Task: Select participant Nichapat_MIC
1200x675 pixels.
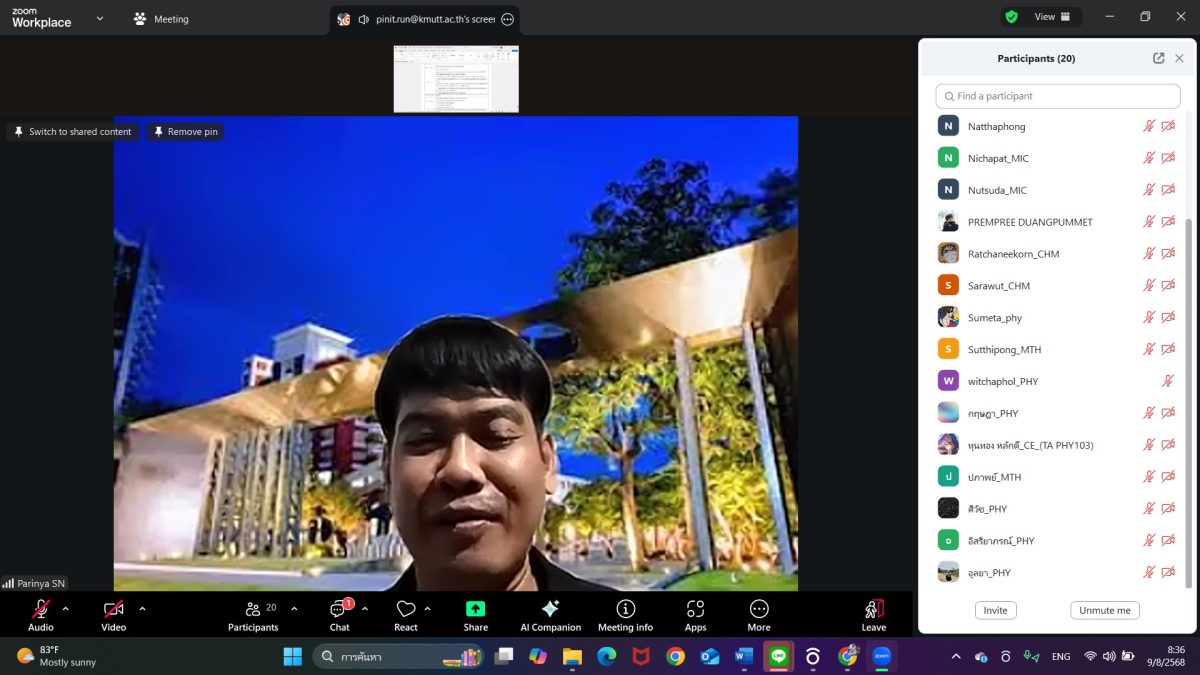Action: click(1058, 158)
